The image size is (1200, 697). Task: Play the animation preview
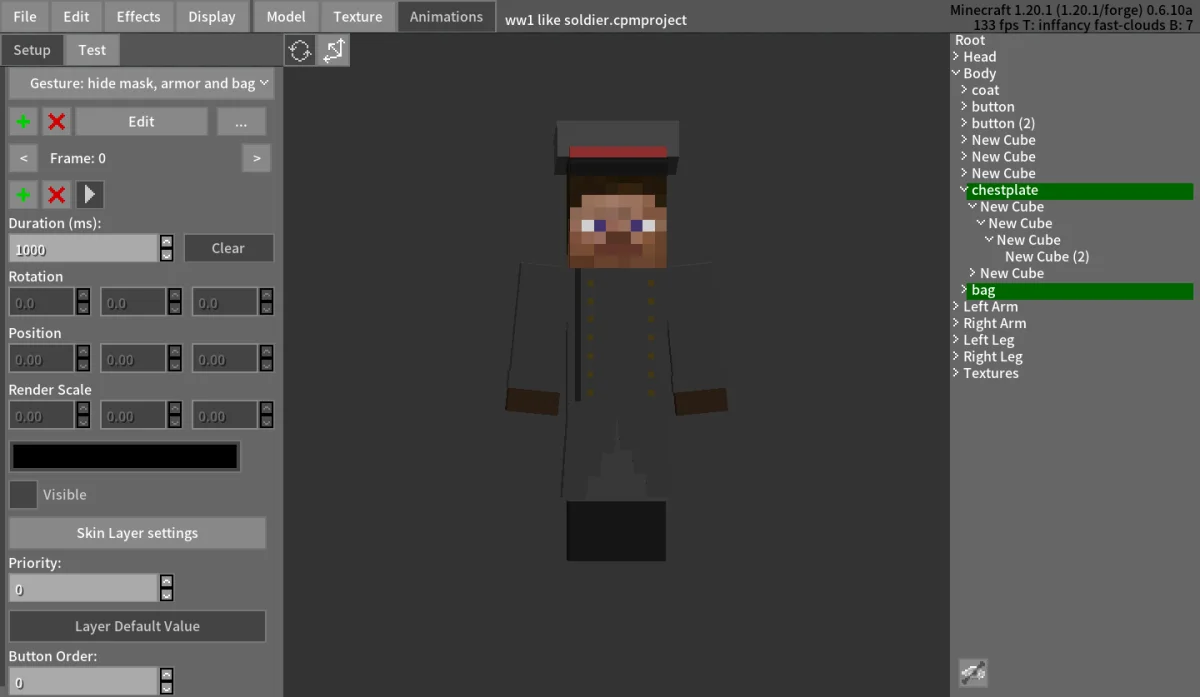(90, 195)
